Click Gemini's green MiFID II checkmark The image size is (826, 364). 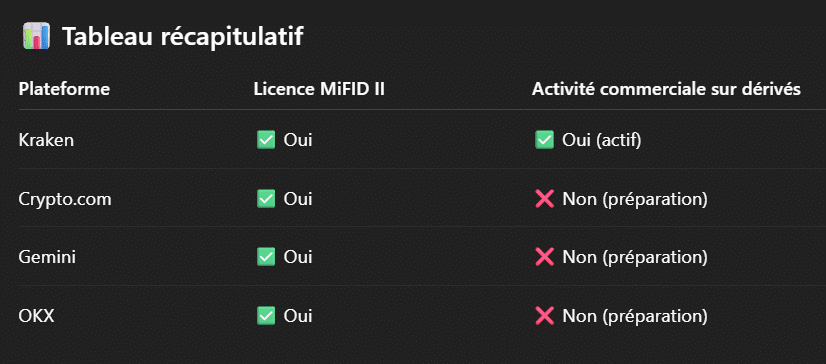(x=266, y=257)
